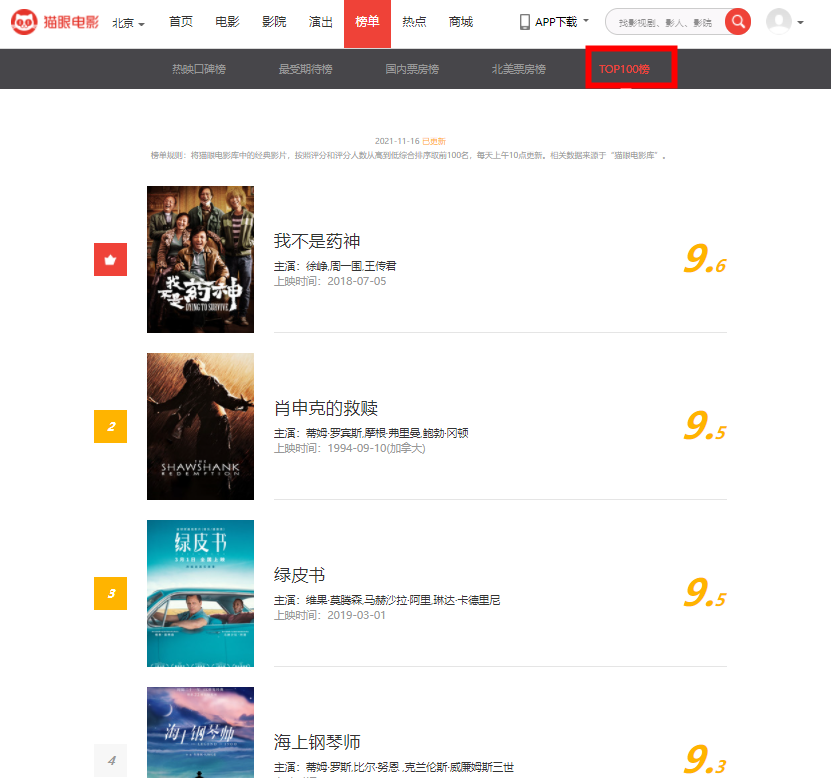The width and height of the screenshot is (831, 778).
Task: Click the phone icon beside APP下载
Action: (525, 22)
